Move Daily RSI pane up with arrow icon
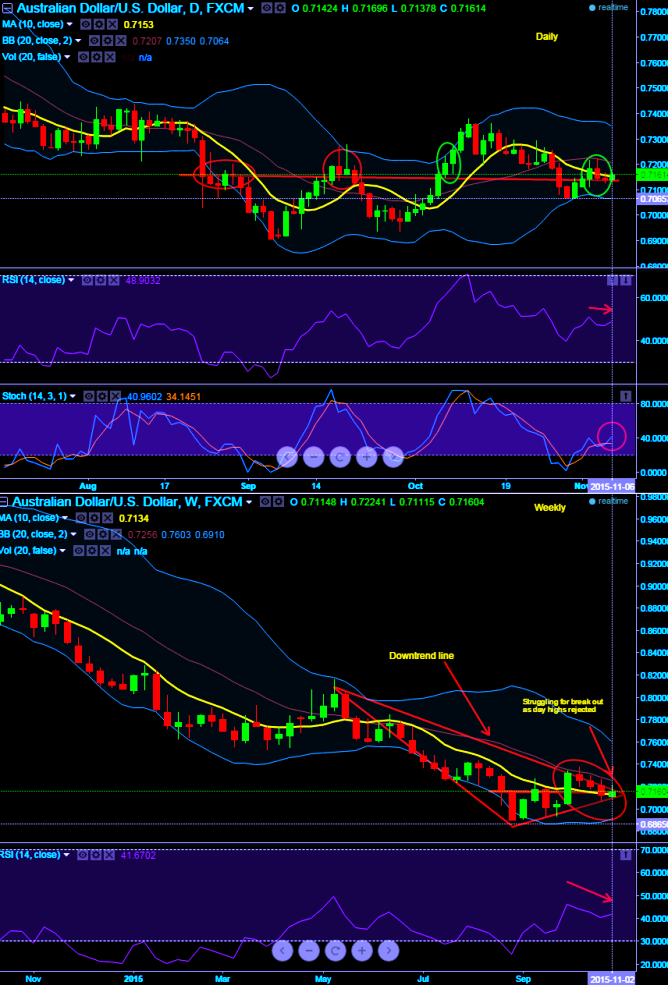Viewport: 668px width, 985px height. pyautogui.click(x=613, y=280)
